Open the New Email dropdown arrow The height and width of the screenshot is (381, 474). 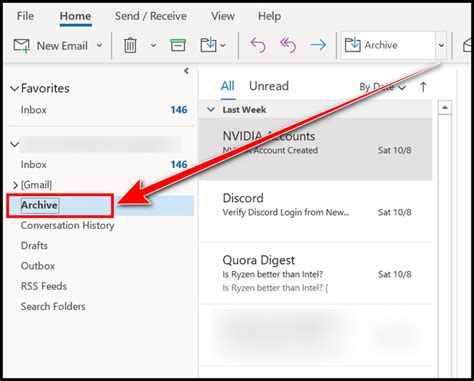[99, 45]
